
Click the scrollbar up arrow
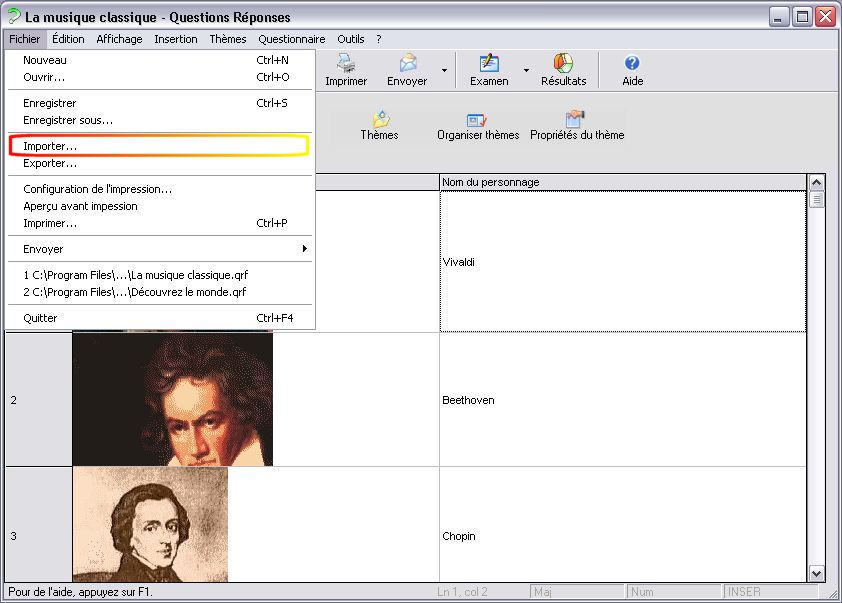(x=816, y=183)
